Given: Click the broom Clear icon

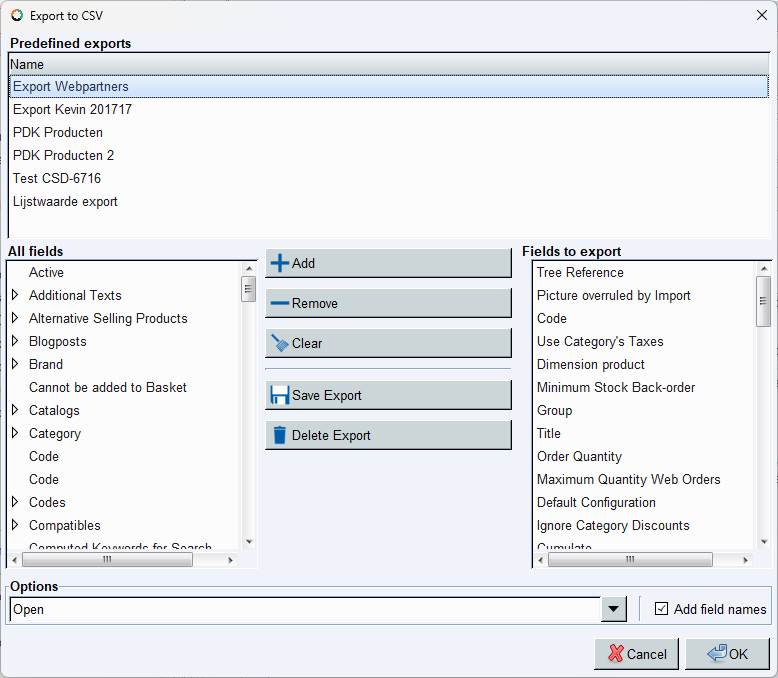Looking at the screenshot, I should pos(280,343).
